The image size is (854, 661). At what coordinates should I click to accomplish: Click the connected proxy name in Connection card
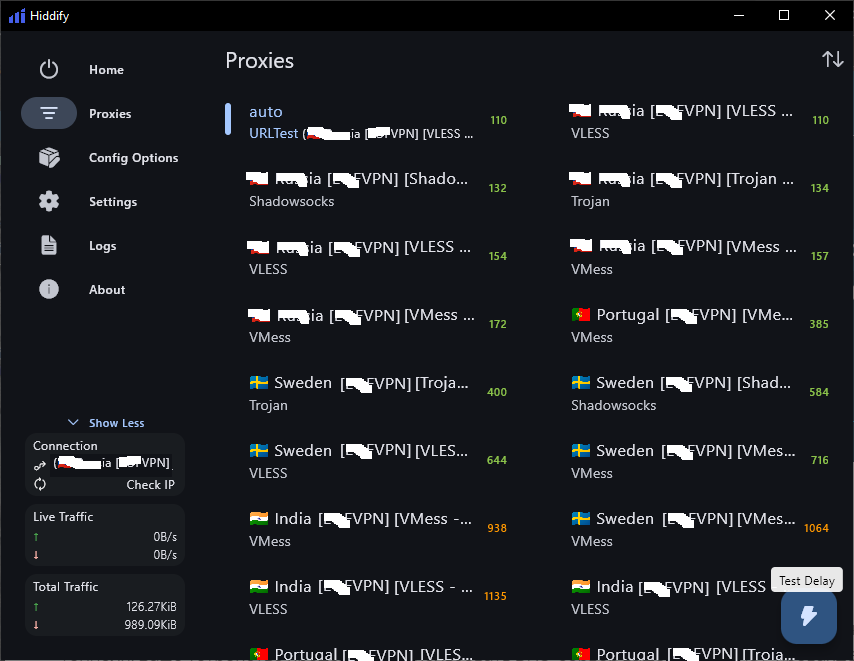coord(112,464)
